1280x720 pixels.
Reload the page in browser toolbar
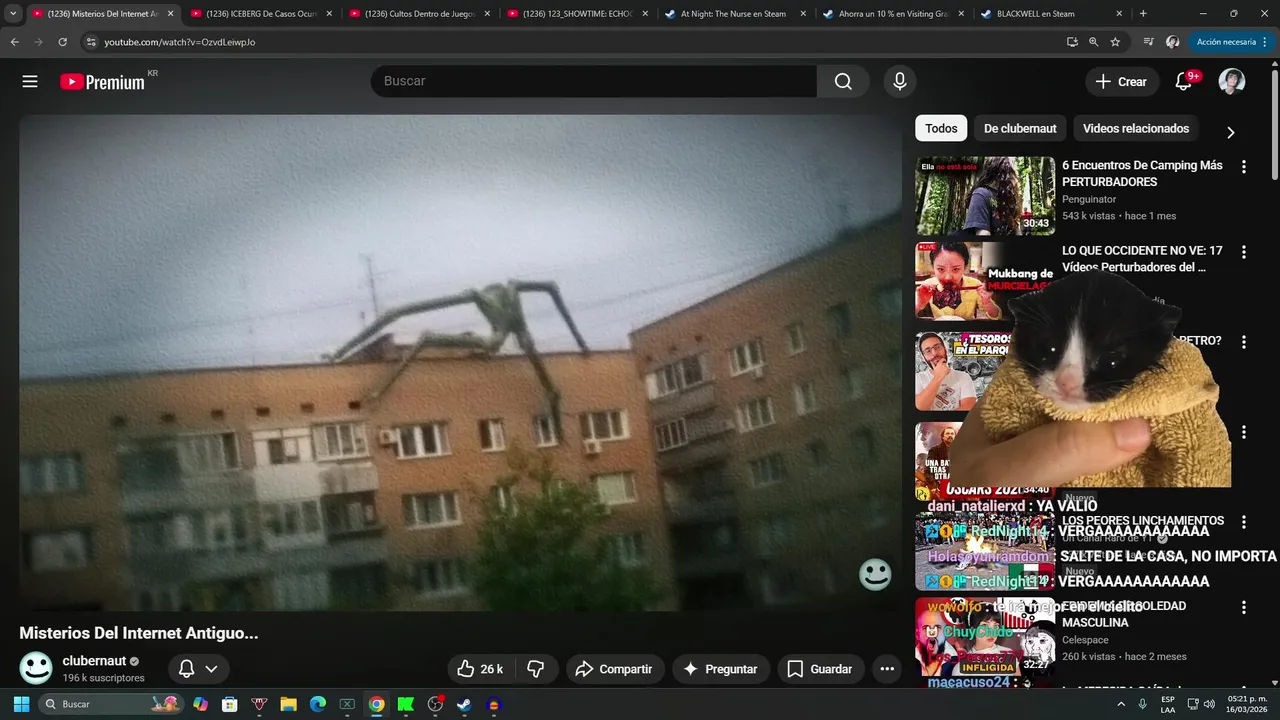(62, 42)
